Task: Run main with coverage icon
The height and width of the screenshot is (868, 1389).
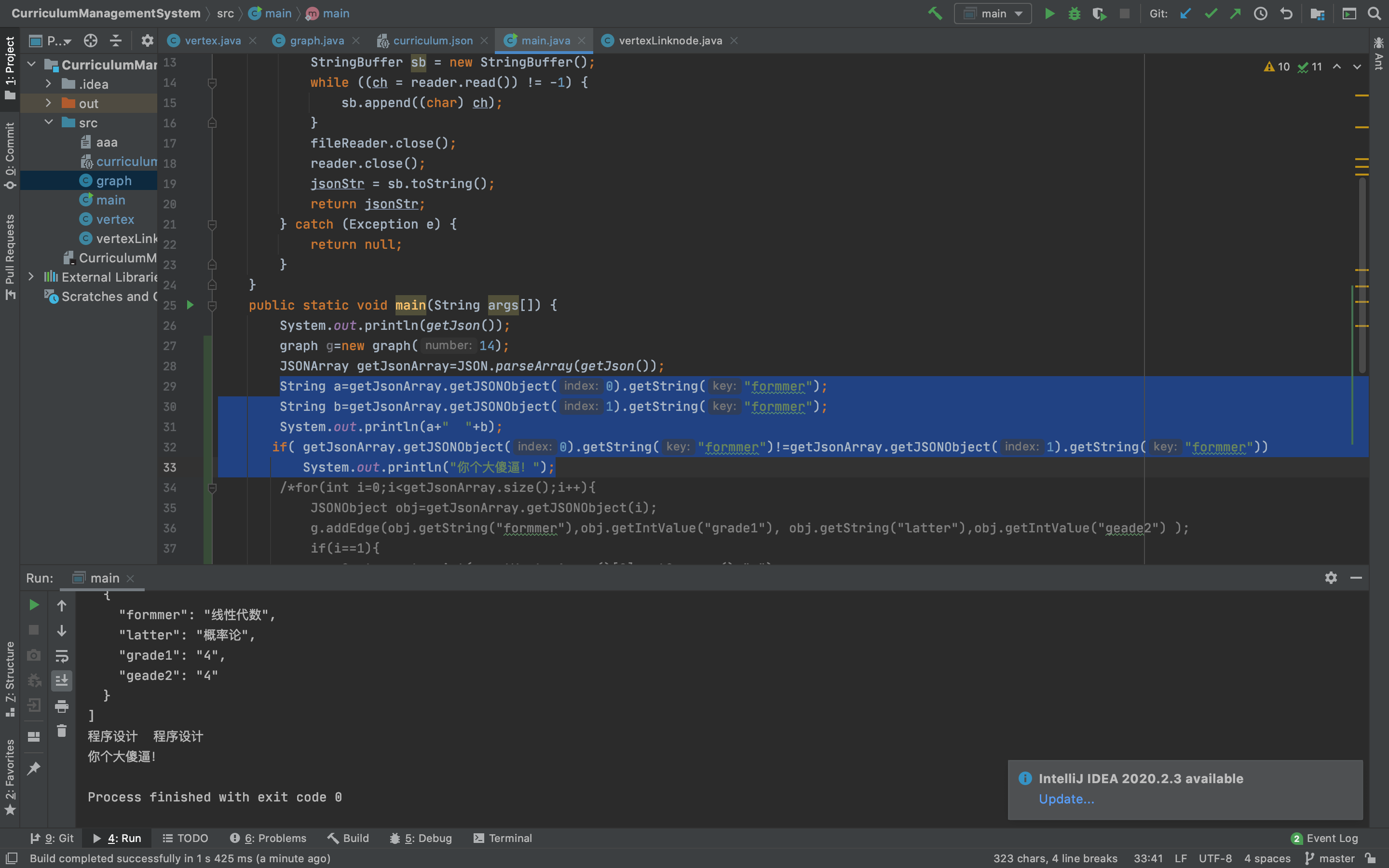Action: pos(1099,13)
